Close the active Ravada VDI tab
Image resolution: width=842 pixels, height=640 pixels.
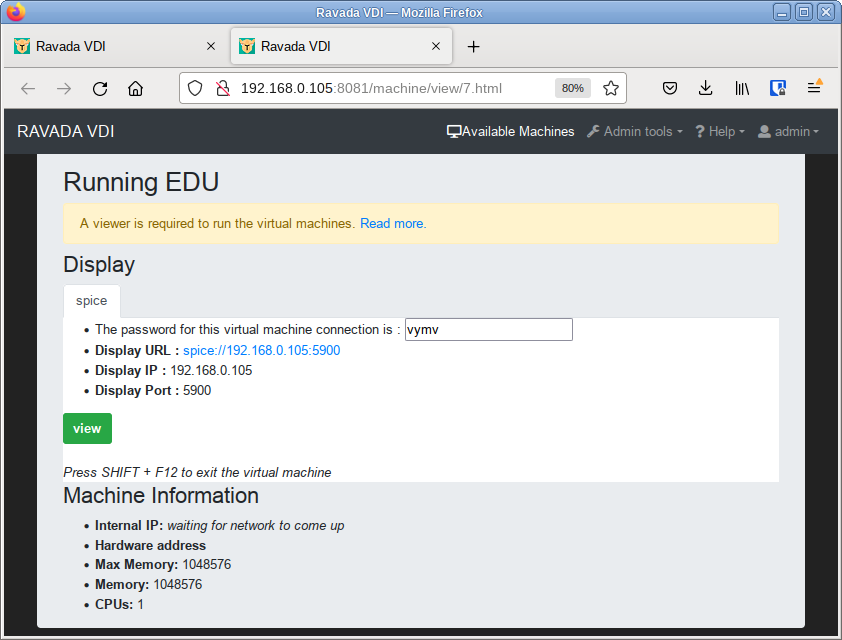pyautogui.click(x=436, y=46)
